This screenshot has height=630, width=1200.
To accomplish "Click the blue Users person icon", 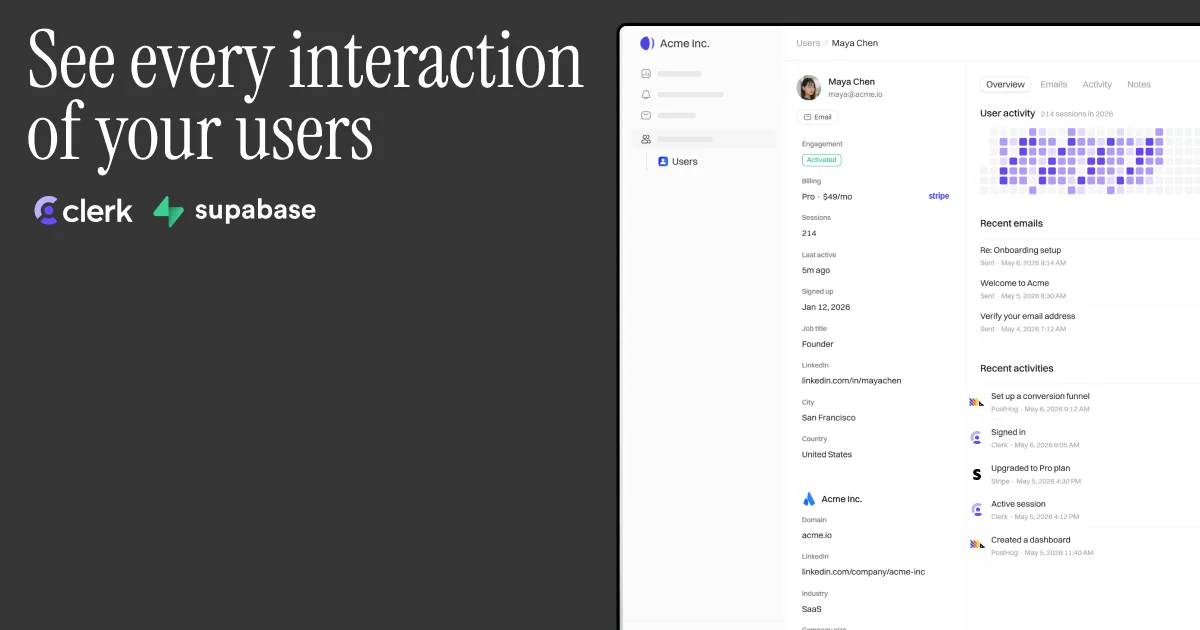I will click(662, 161).
